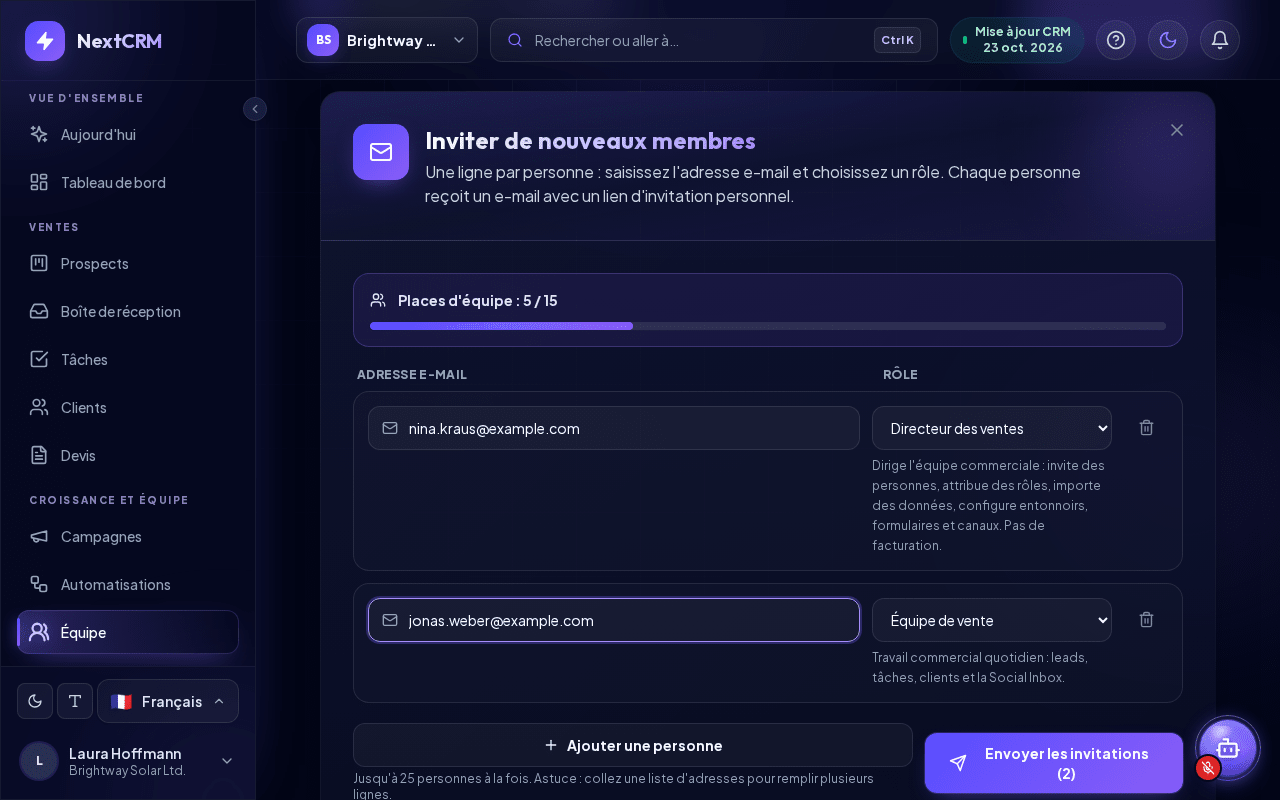Select Équipe in sidebar

[128, 632]
